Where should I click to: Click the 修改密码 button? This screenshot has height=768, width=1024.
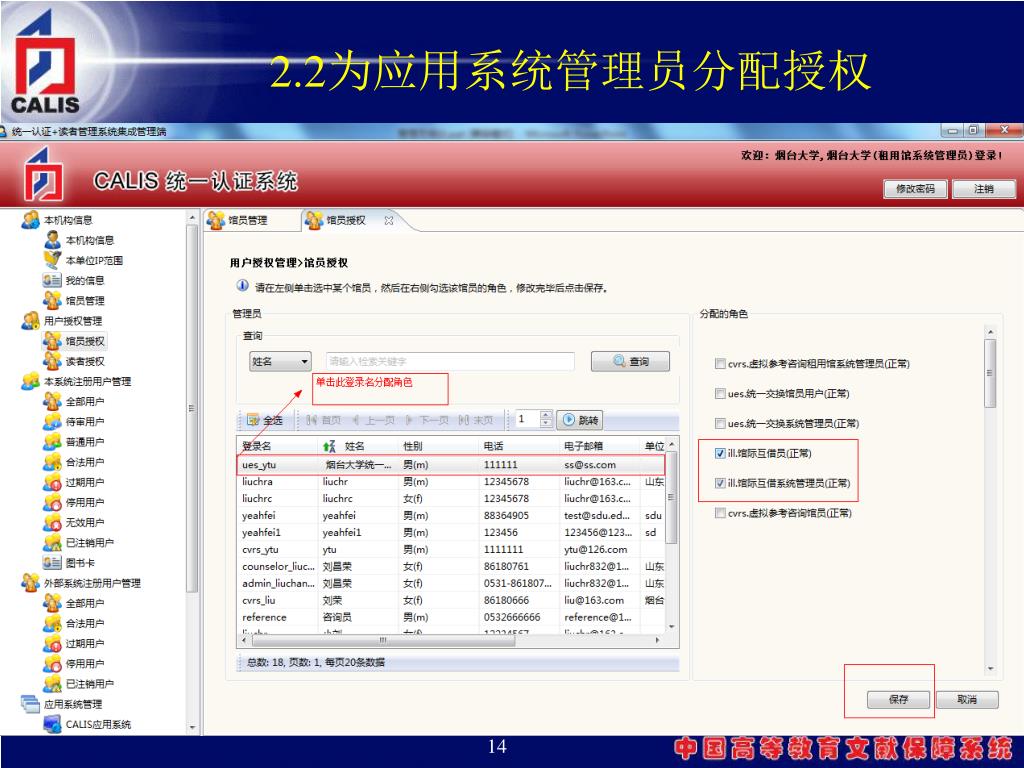915,189
